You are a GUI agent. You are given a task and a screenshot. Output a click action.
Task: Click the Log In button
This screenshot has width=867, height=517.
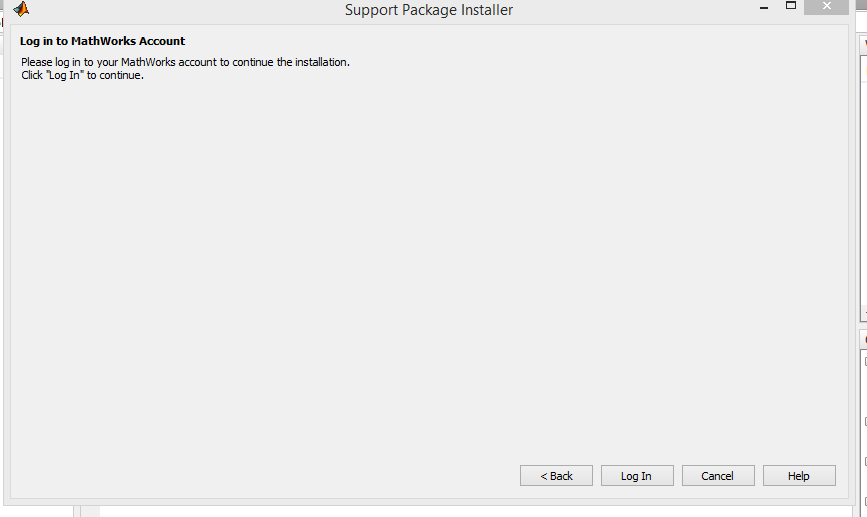(637, 476)
